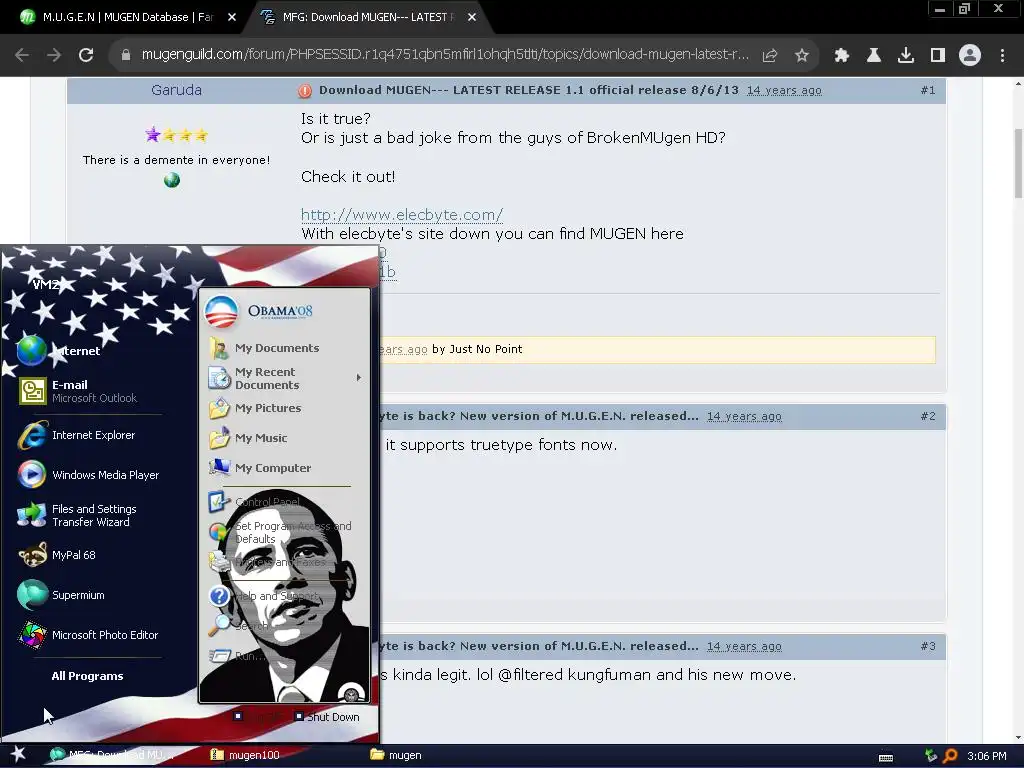1024x768 pixels.
Task: Open browser three-dot menu
Action: coord(1002,56)
